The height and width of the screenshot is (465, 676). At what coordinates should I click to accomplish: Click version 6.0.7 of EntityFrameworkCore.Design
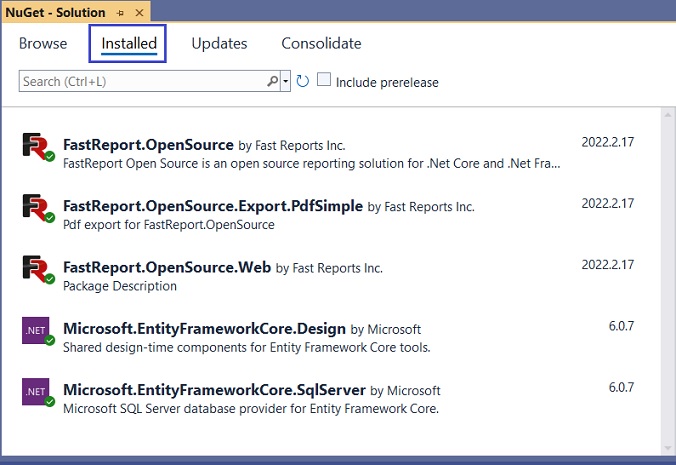[621, 326]
